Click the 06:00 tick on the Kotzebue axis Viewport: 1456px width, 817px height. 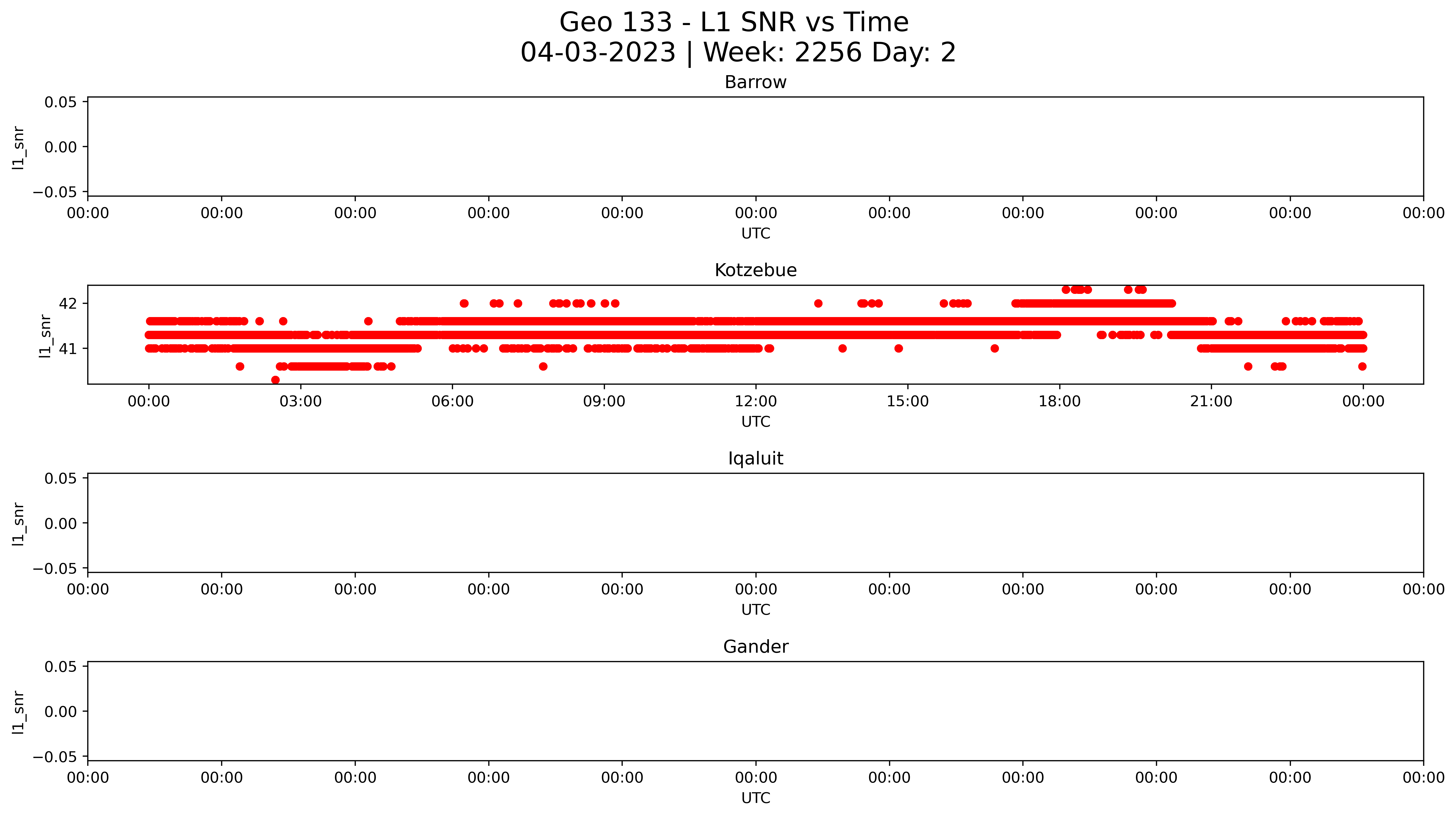[x=452, y=401]
